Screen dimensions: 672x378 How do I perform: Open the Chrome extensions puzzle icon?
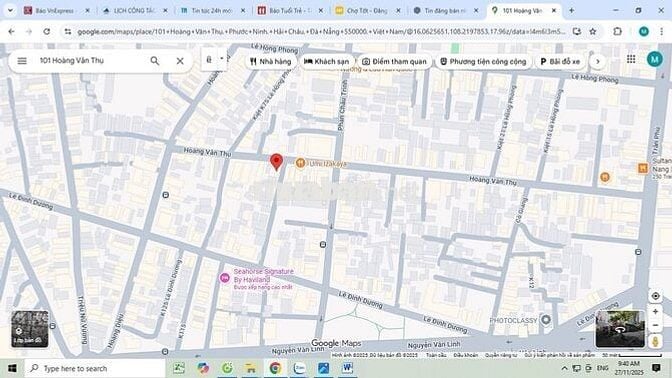click(617, 31)
